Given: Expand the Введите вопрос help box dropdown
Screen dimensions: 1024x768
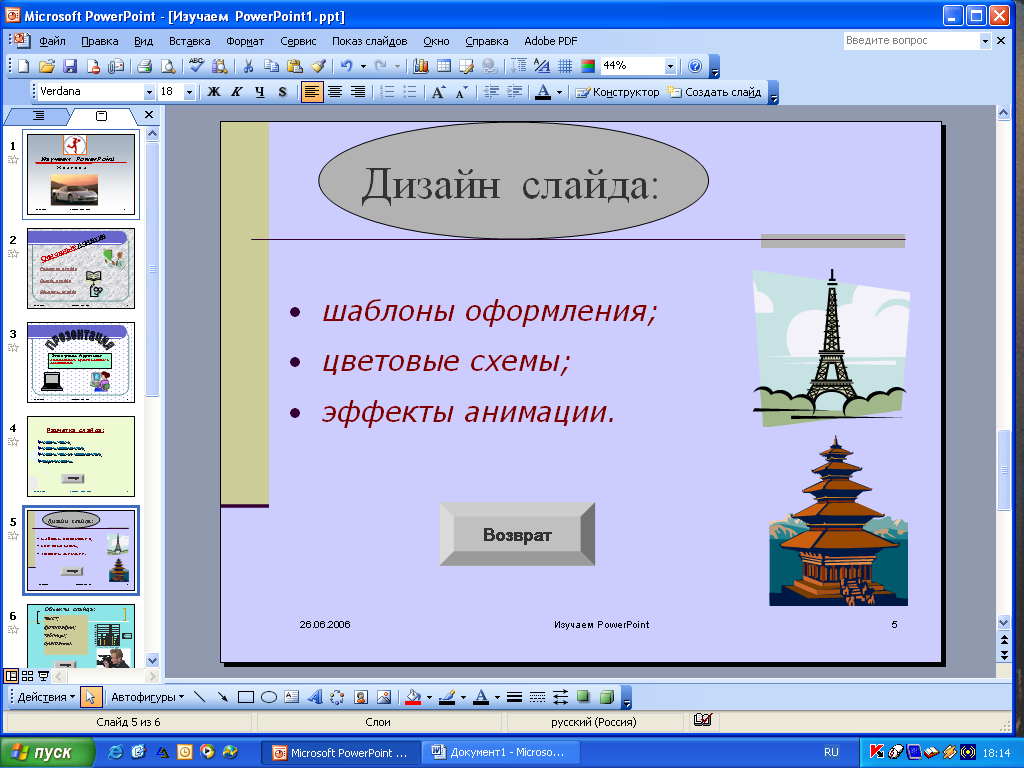Looking at the screenshot, I should (x=985, y=40).
